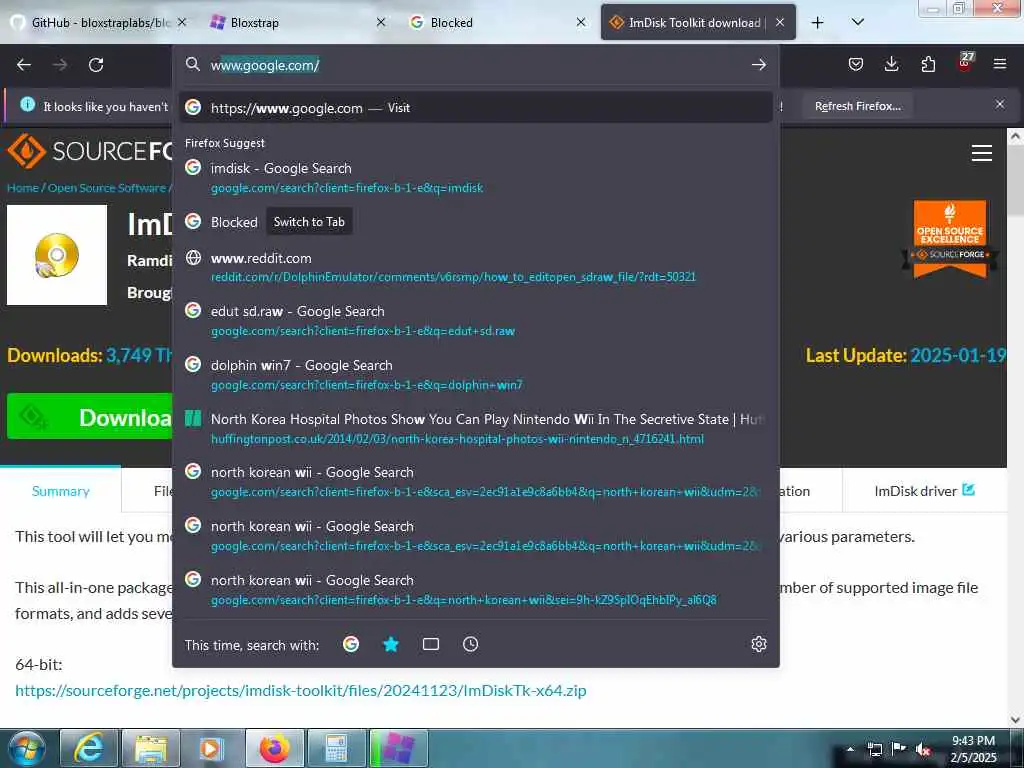Search open tabs with the tab icon
Viewport: 1024px width, 768px height.
tap(430, 645)
